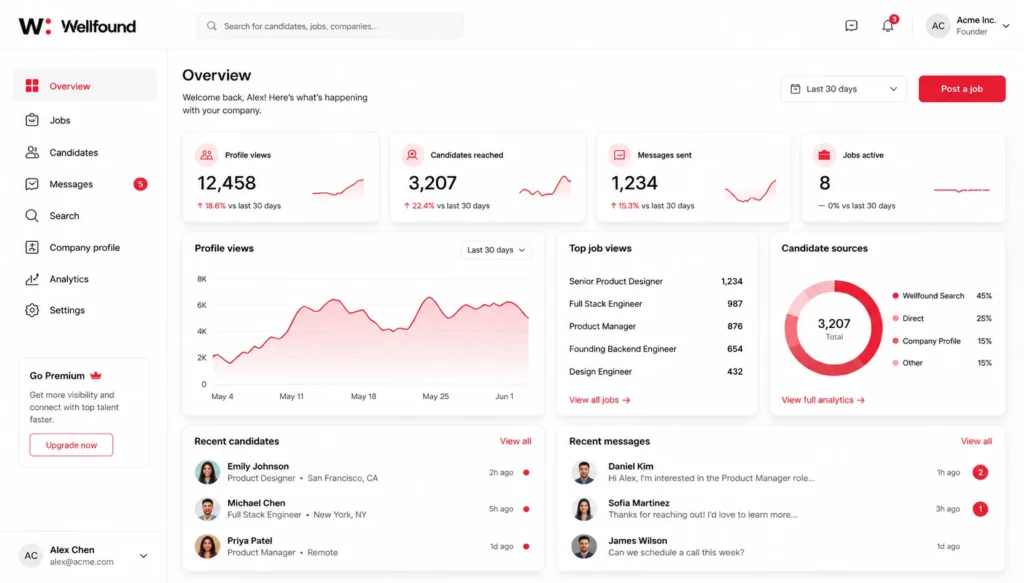Click the Candidates people icon in sidebar
1024x583 pixels.
32,152
